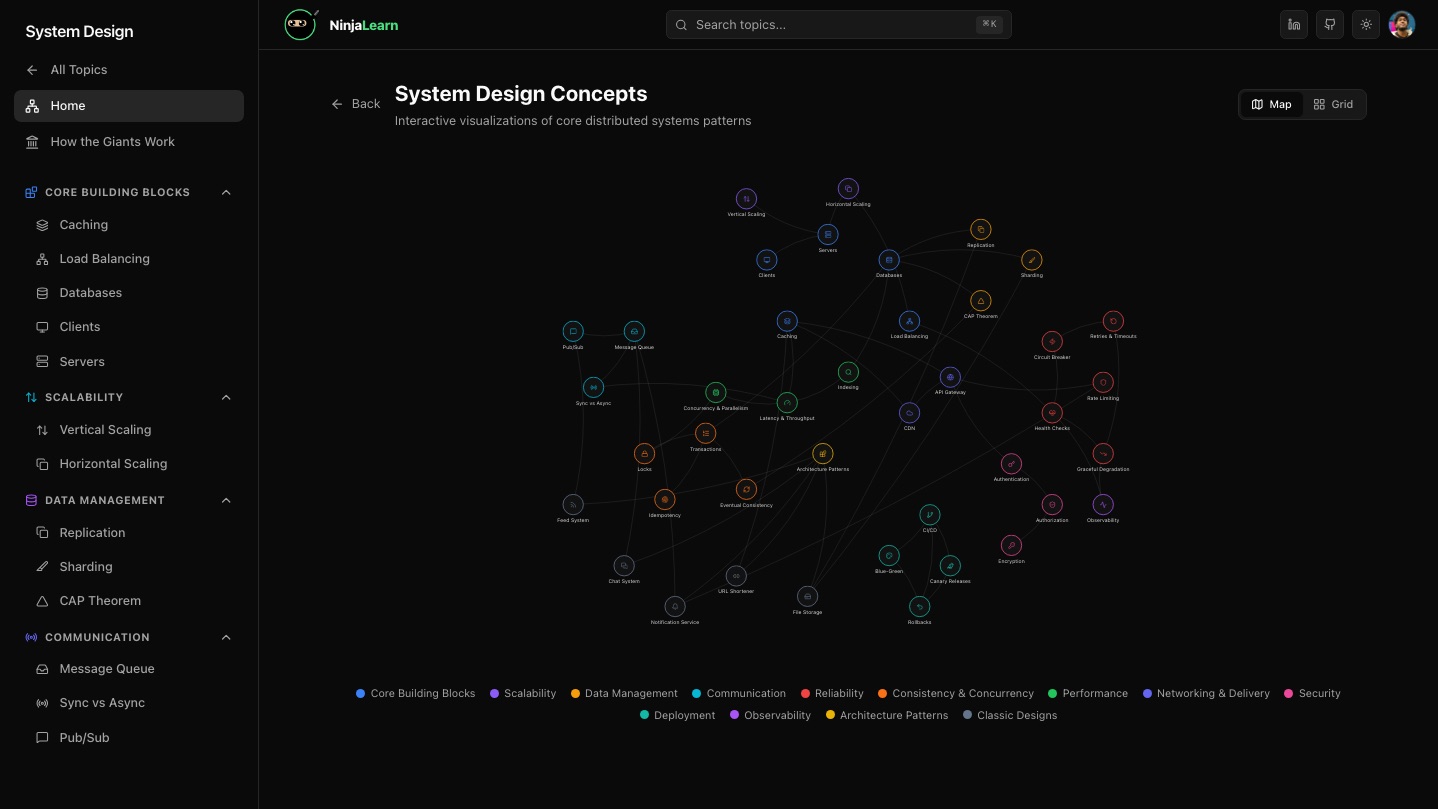Click the NinjaLearn logo
1438x809 pixels.
click(341, 25)
